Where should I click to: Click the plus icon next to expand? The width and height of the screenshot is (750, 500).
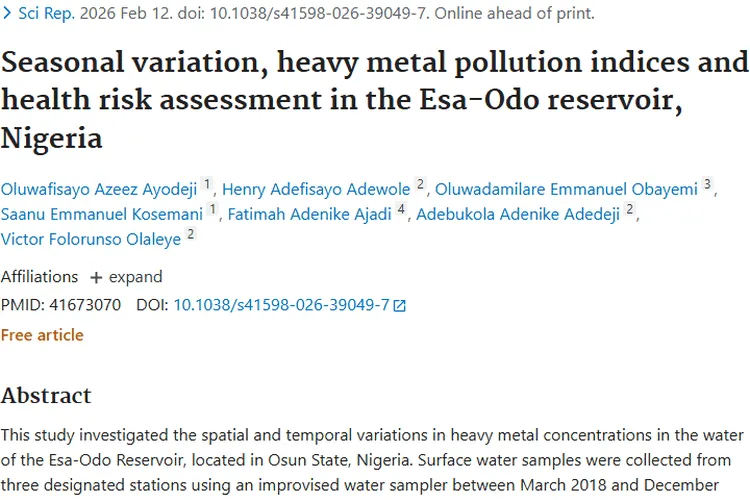click(96, 277)
